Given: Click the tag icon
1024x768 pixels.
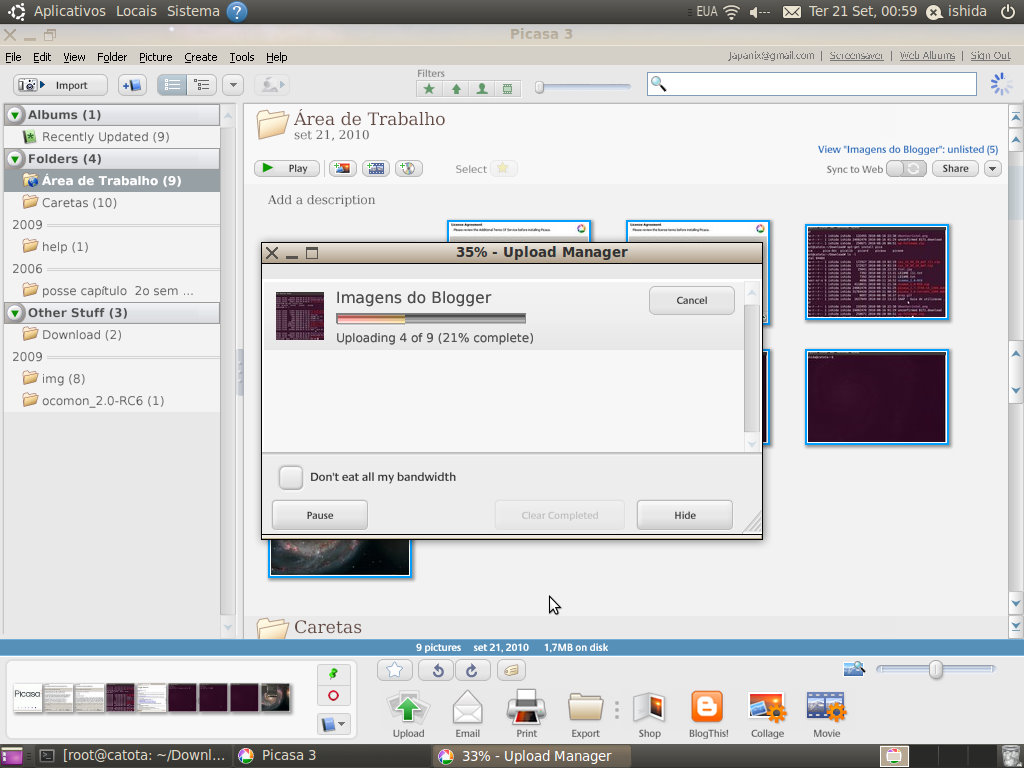Looking at the screenshot, I should click(x=511, y=670).
